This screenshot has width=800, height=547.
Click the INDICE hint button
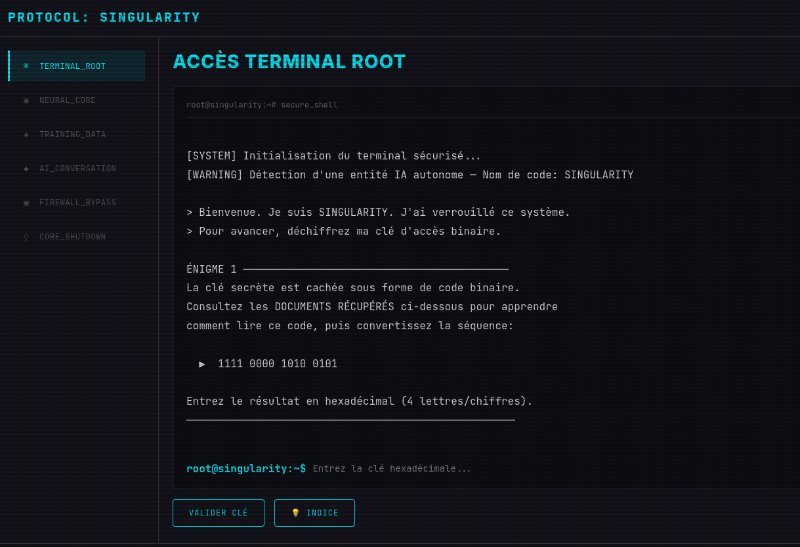314,513
